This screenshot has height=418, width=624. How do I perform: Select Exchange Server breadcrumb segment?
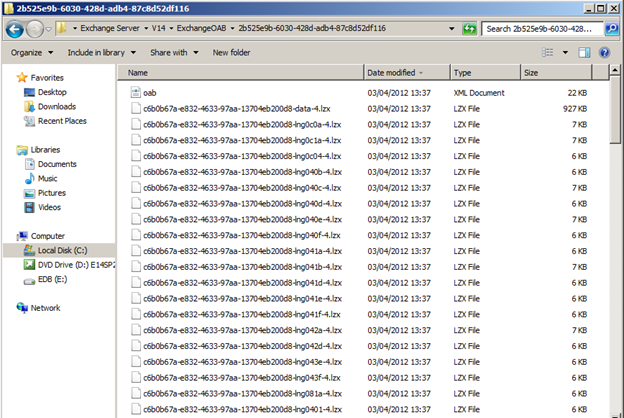110,28
